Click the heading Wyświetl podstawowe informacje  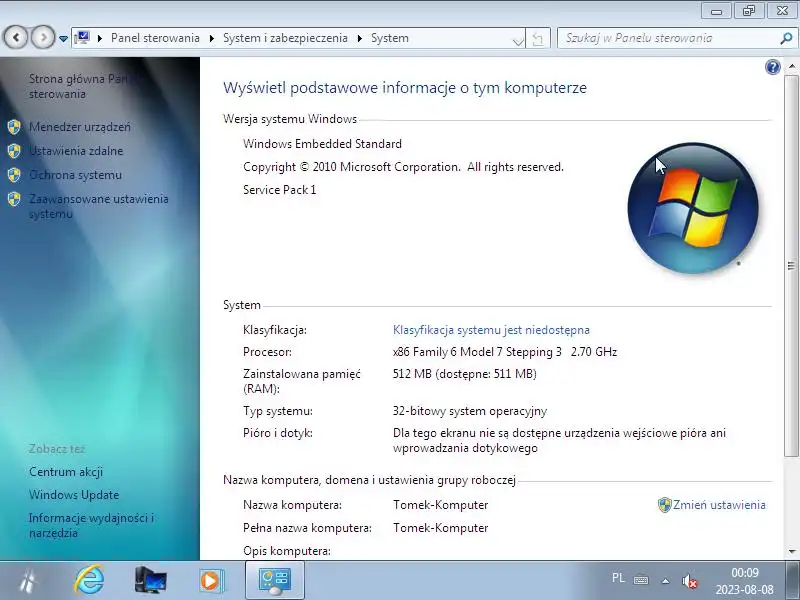(405, 87)
